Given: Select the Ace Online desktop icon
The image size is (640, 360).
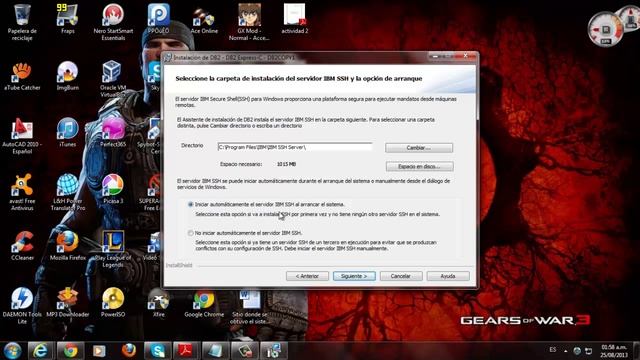Looking at the screenshot, I should pos(204,19).
